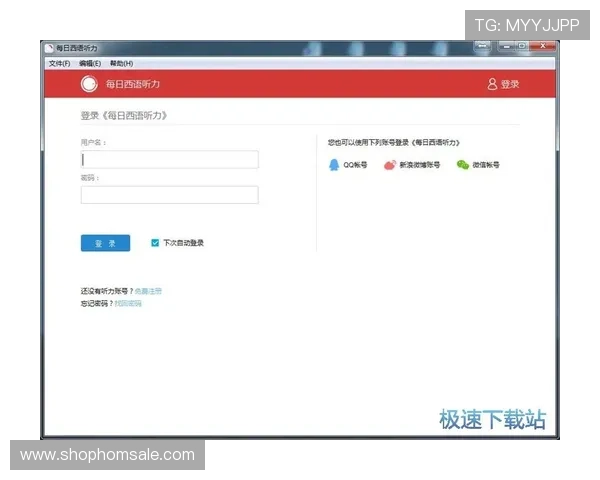600x480 pixels.
Task: Click the 新浪微博账号 label
Action: click(x=419, y=165)
